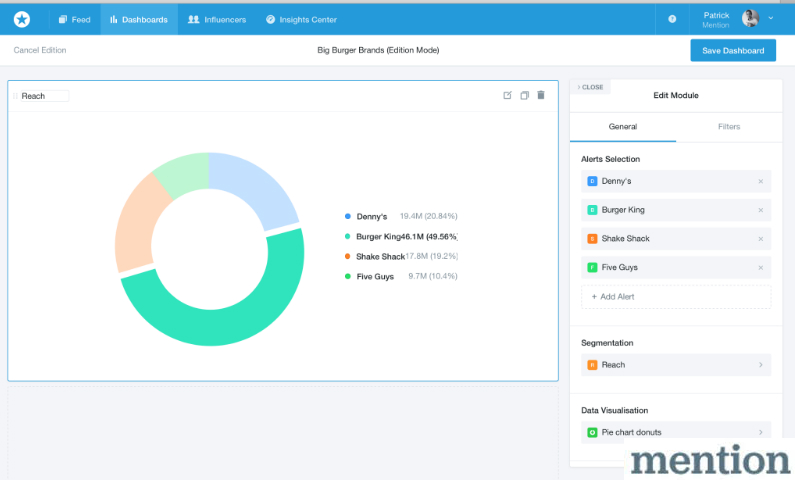The width and height of the screenshot is (795, 480).
Task: Delete the Reach module with trash icon
Action: [x=541, y=96]
